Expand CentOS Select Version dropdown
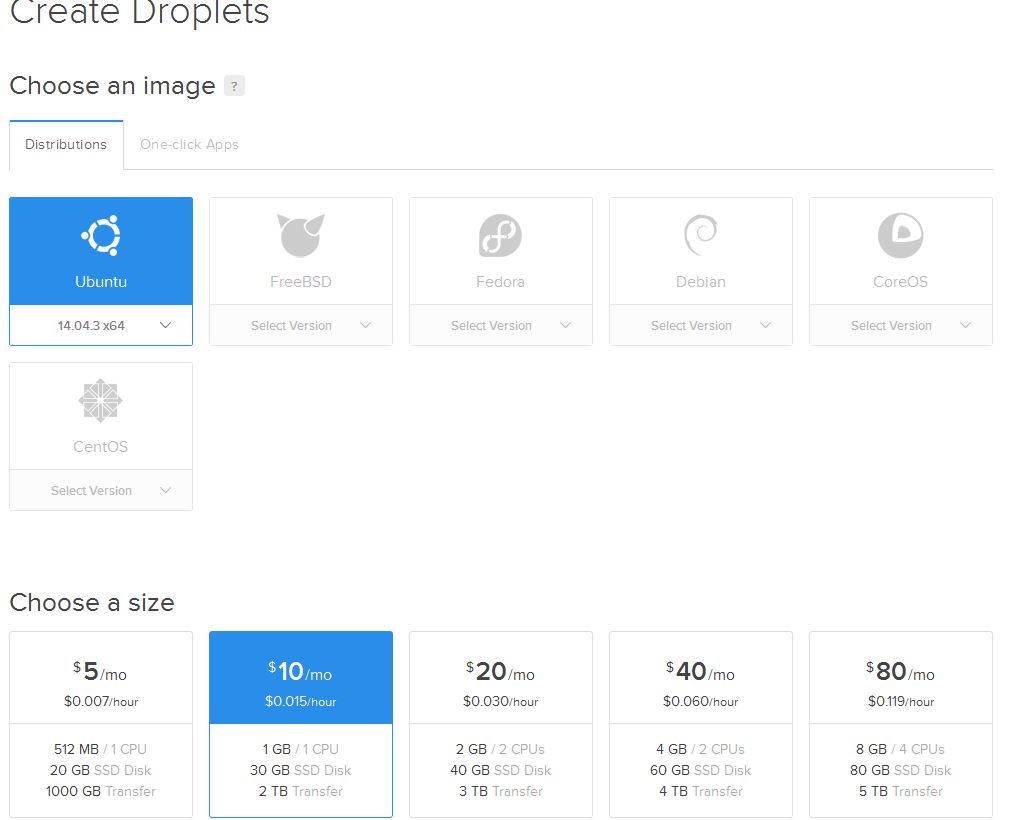This screenshot has height=820, width=1013. [101, 490]
